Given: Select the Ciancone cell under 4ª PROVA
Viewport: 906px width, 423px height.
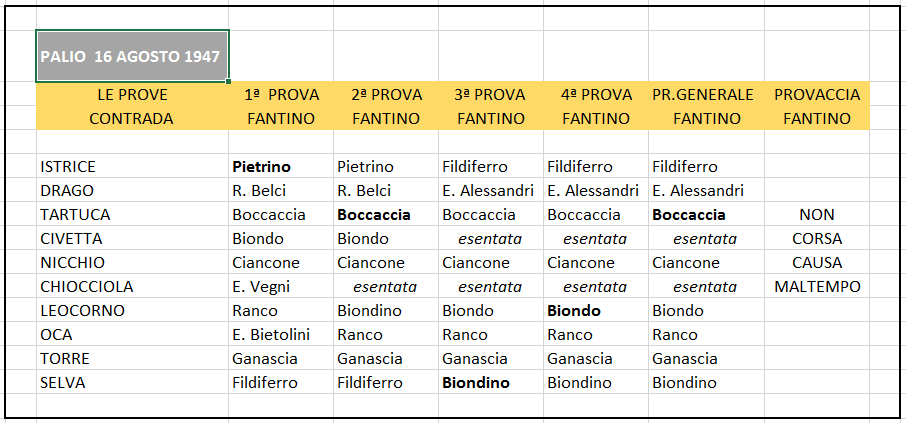Looking at the screenshot, I should click(x=596, y=263).
